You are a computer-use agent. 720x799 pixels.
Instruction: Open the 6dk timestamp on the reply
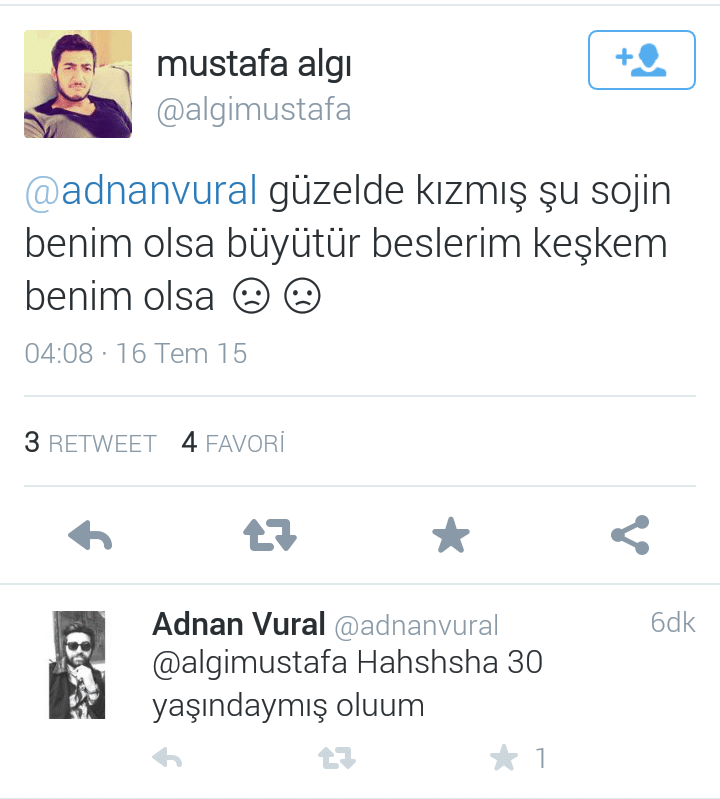(673, 623)
